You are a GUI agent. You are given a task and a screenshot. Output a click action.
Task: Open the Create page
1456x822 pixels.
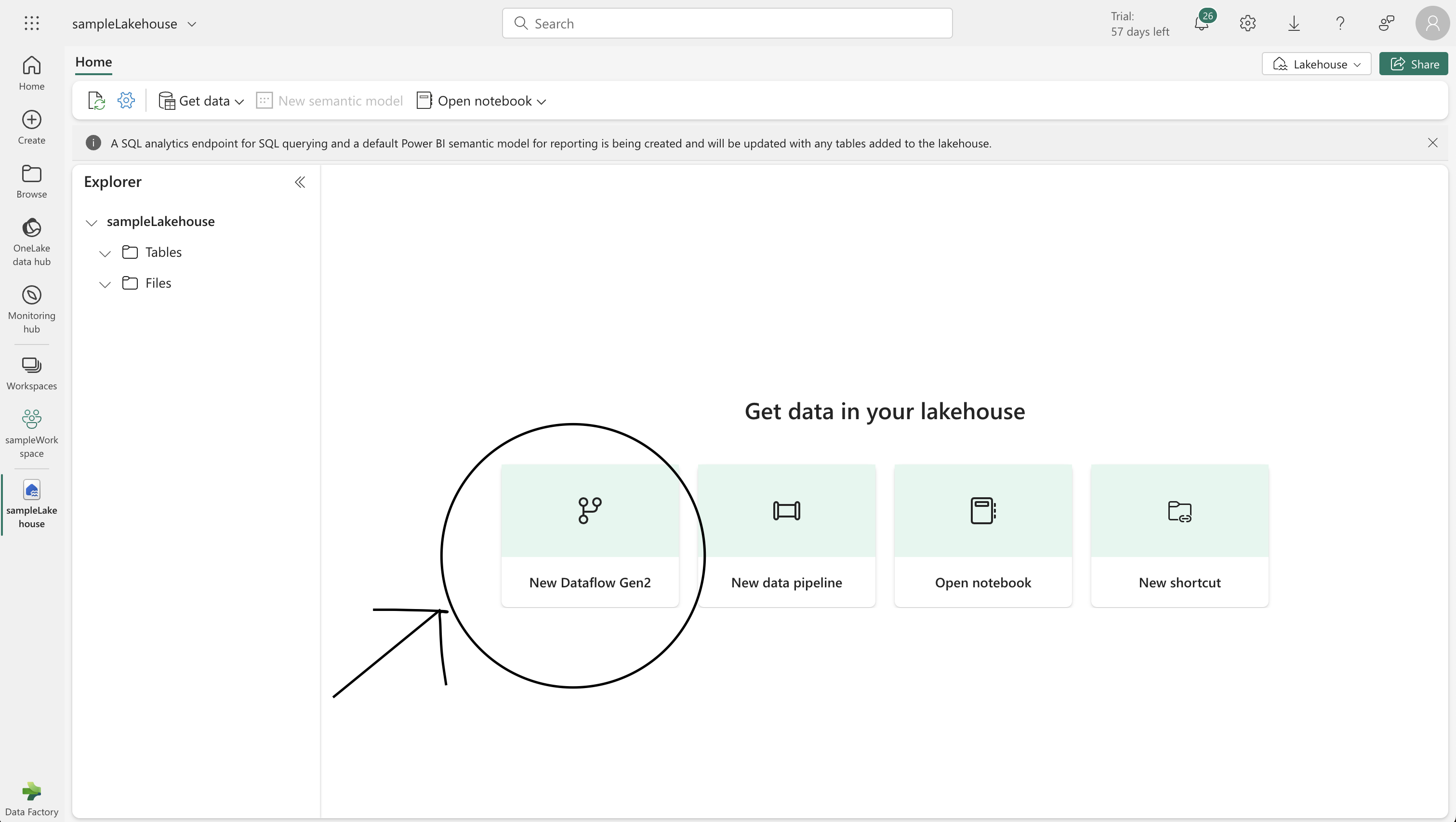[32, 127]
